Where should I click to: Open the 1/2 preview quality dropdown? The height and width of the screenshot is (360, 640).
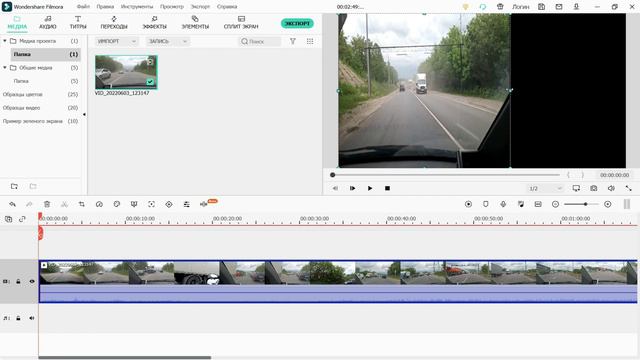(x=546, y=188)
